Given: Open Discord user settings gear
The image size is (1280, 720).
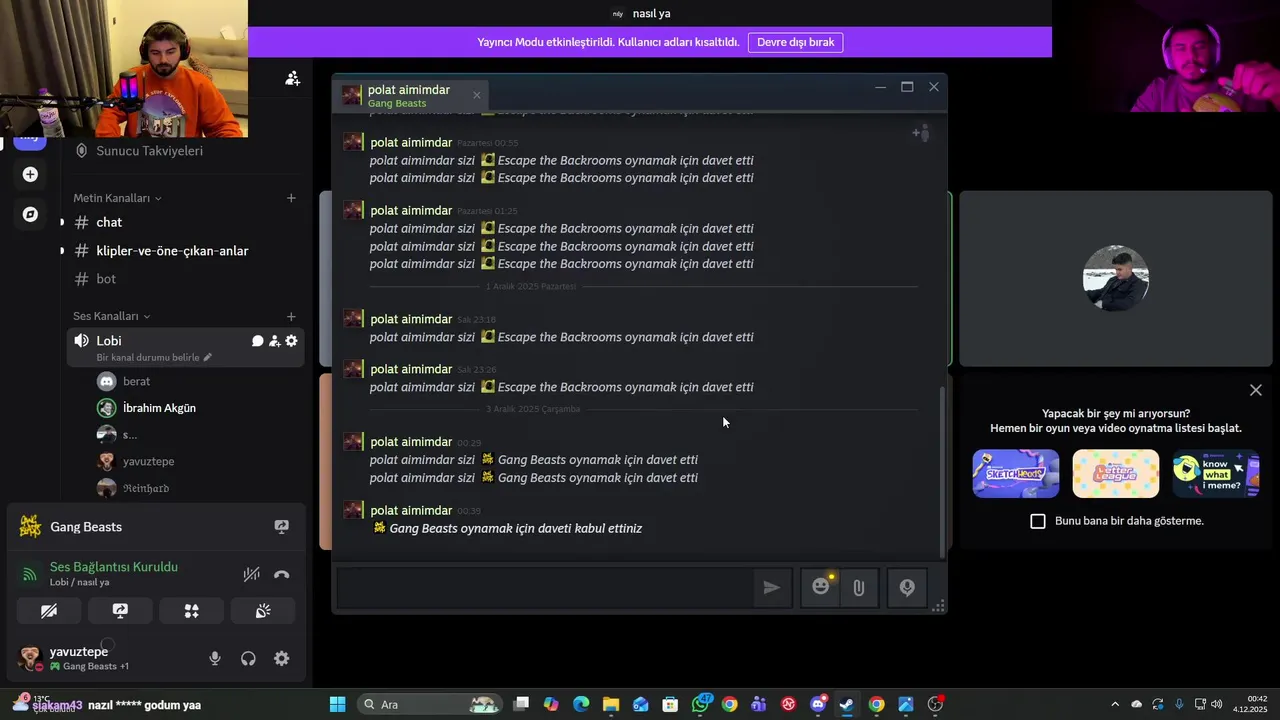Looking at the screenshot, I should [282, 658].
